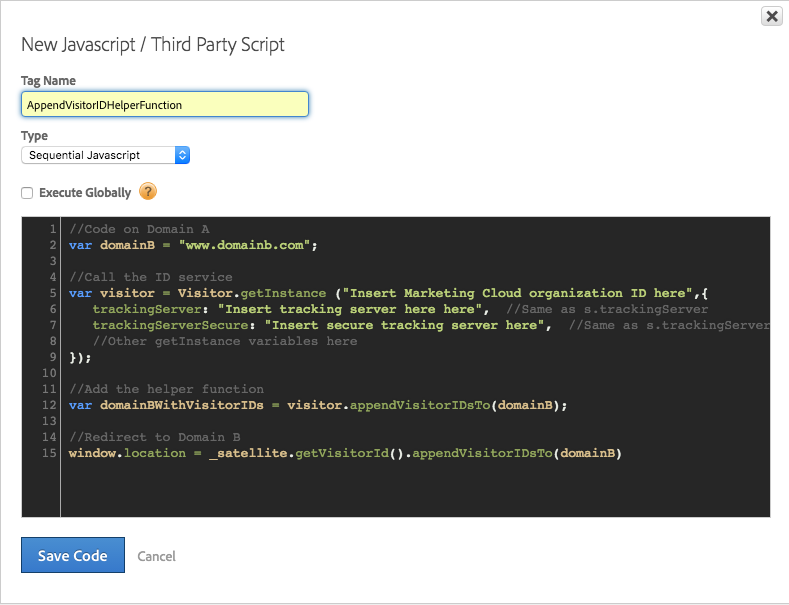
Task: Click the Visitor.getInstance line in the editor
Action: [x=388, y=293]
